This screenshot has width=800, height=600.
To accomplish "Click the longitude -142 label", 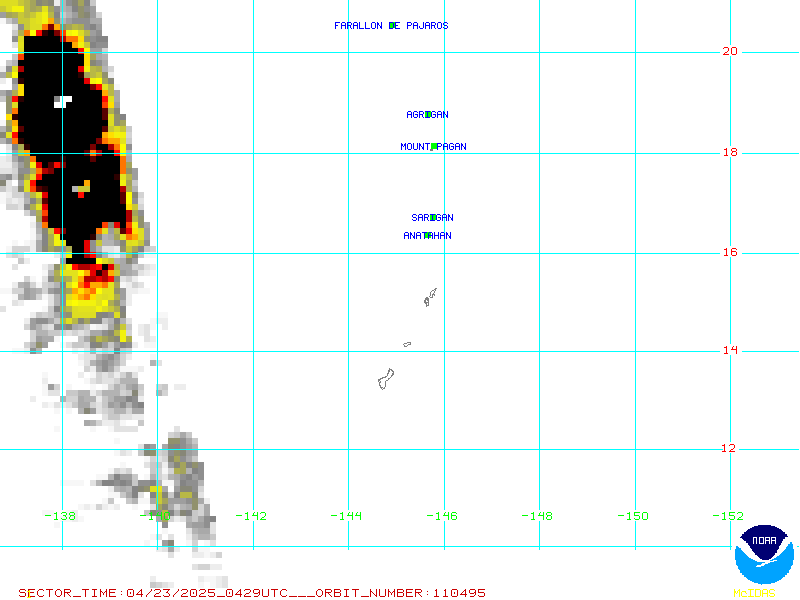I will [x=252, y=516].
